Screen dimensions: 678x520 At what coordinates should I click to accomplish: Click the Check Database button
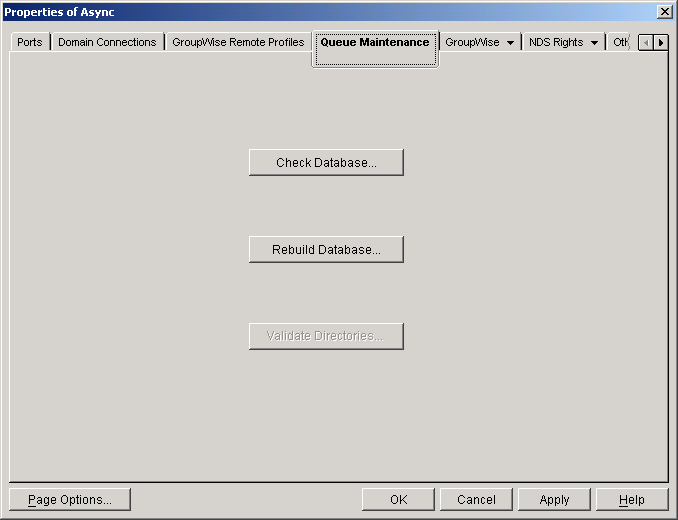(326, 163)
